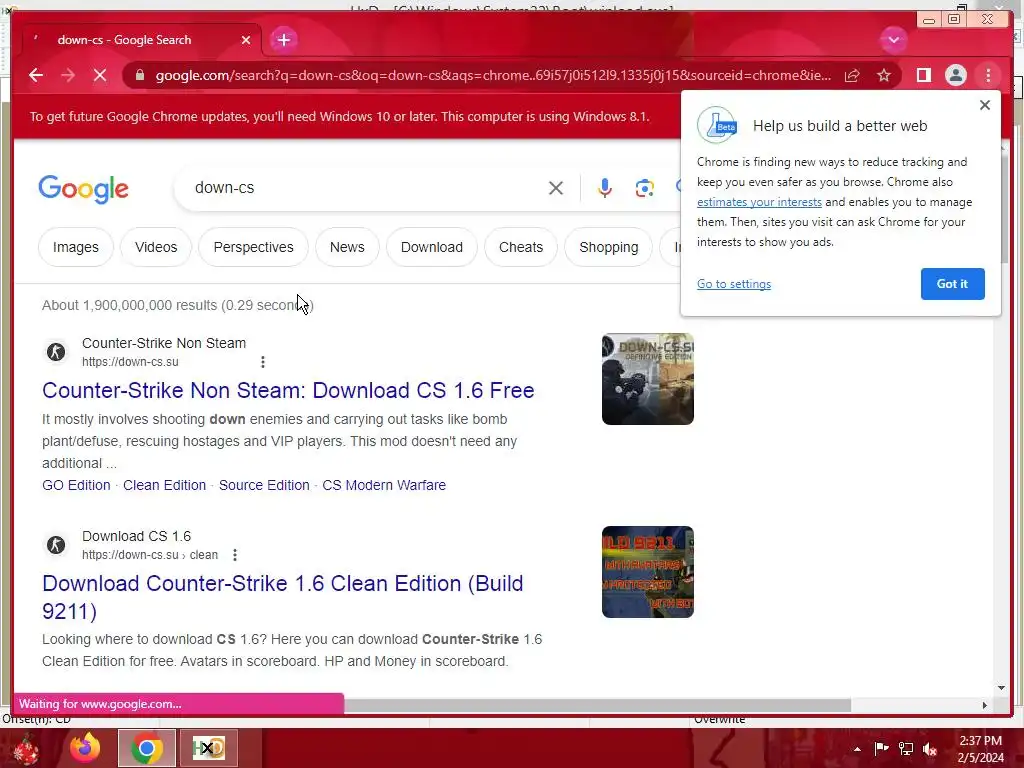Open Chrome three-dot menu
The image size is (1024, 768).
[988, 76]
